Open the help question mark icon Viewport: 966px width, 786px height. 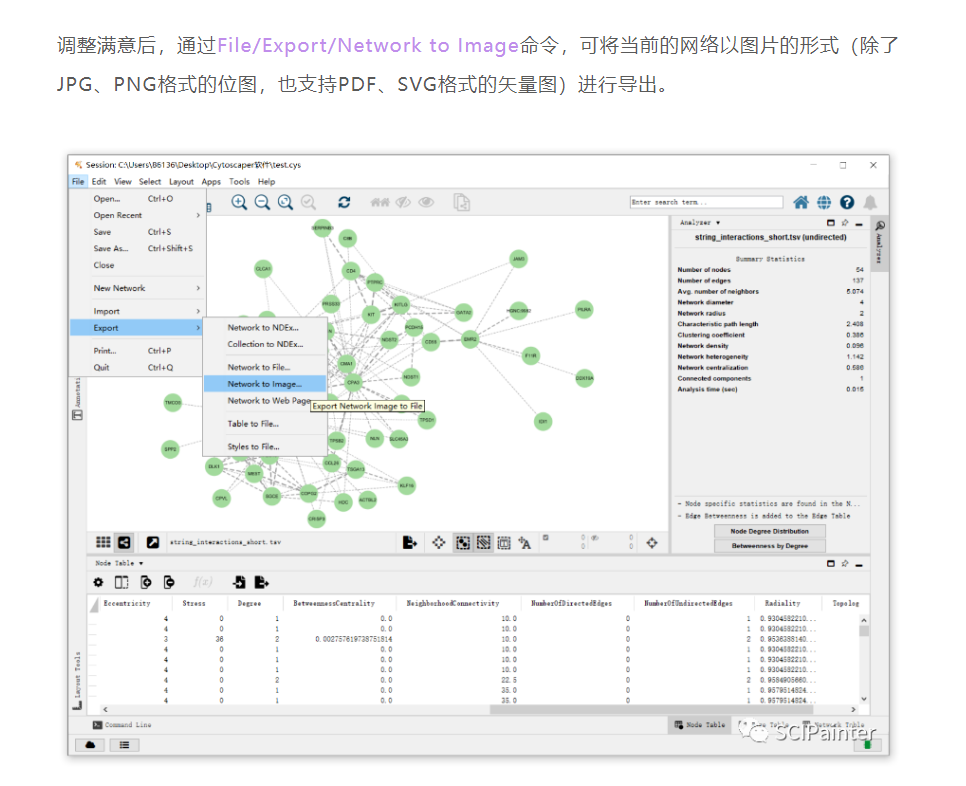(x=847, y=202)
